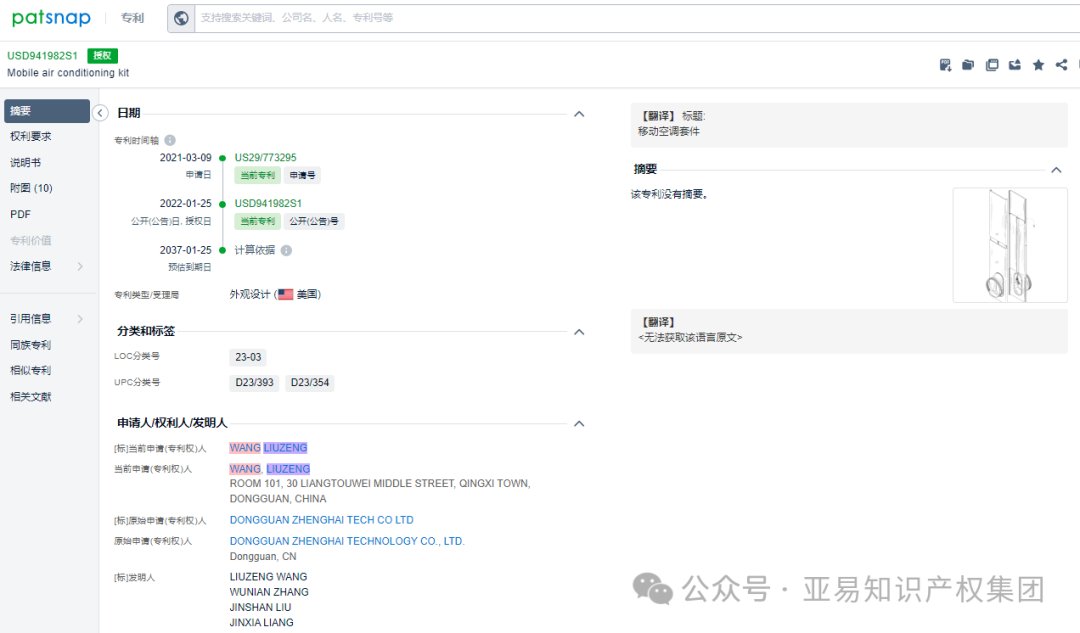Click the 申请号 tag
Screen dimensions: 1080x633
click(x=302, y=176)
